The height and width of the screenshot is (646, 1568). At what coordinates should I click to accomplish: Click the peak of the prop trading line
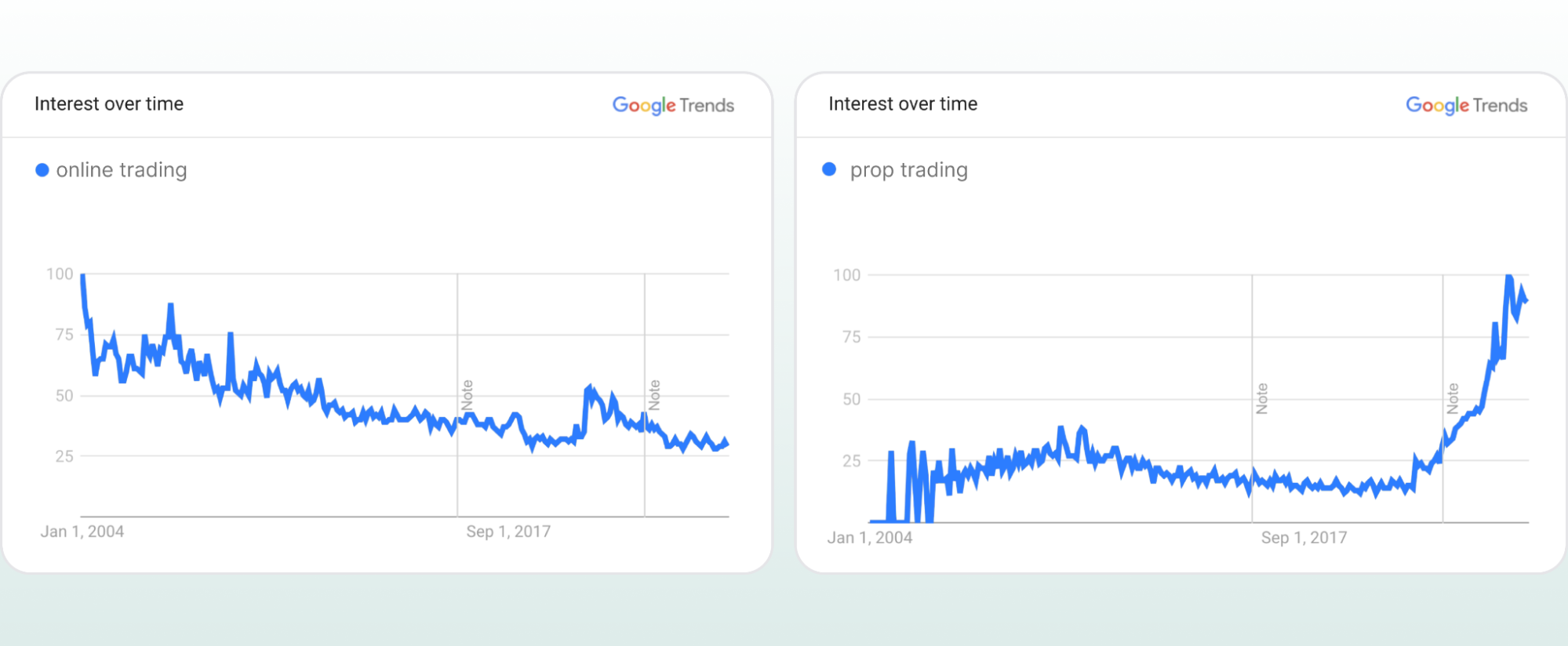pos(1509,277)
